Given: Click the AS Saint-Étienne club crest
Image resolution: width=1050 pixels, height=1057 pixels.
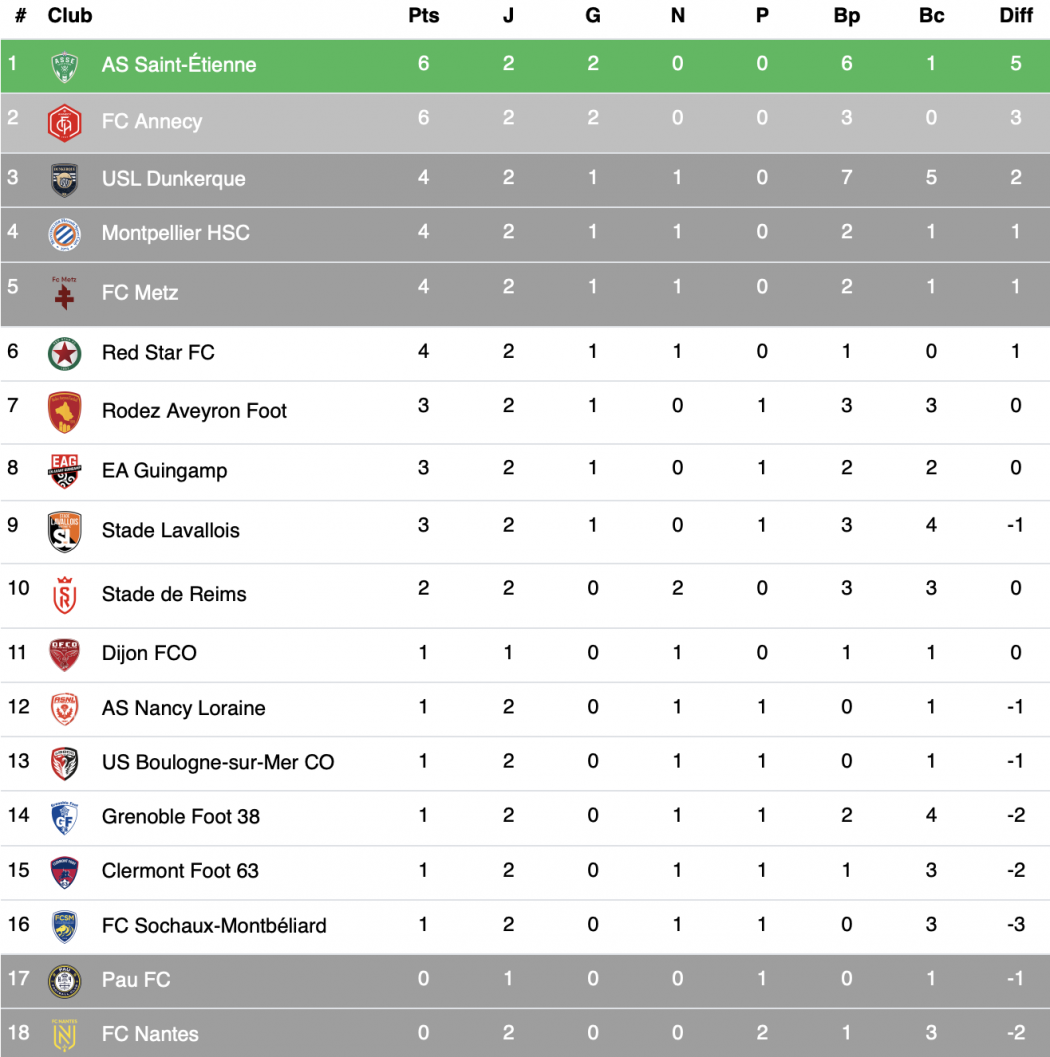Looking at the screenshot, I should click(x=65, y=67).
